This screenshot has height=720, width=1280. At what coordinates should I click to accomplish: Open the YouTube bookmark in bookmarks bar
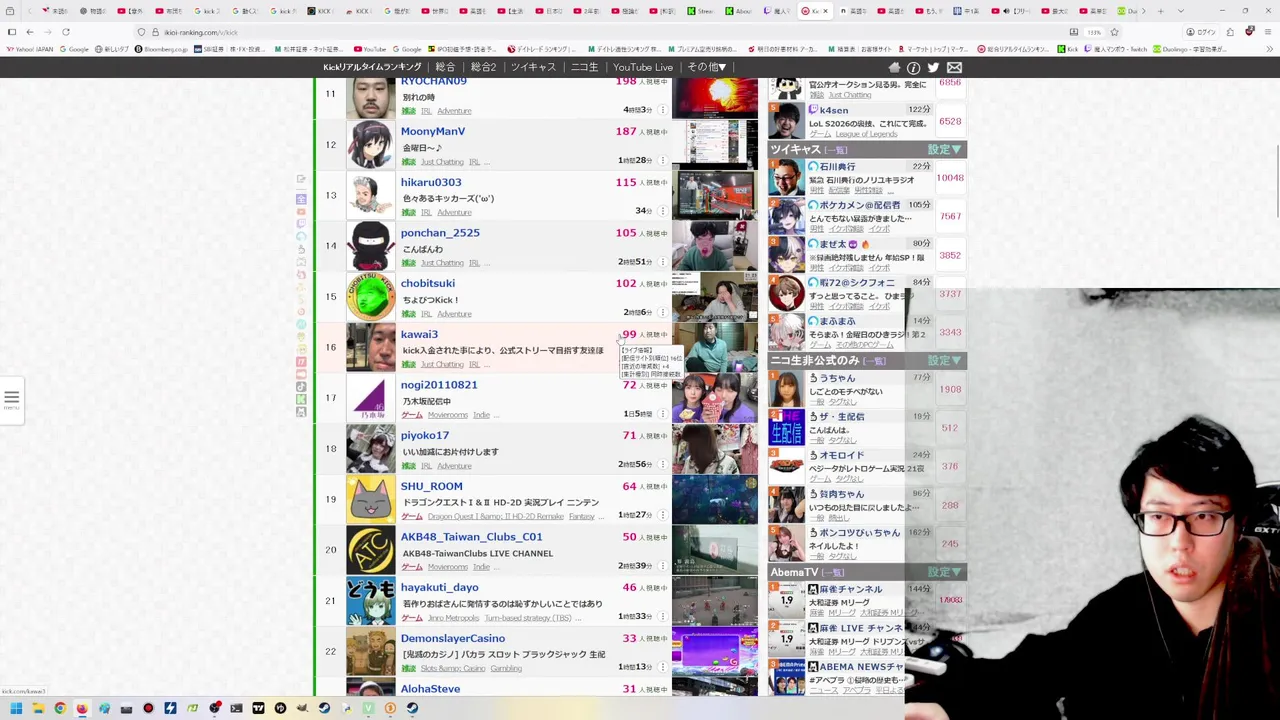[x=370, y=49]
